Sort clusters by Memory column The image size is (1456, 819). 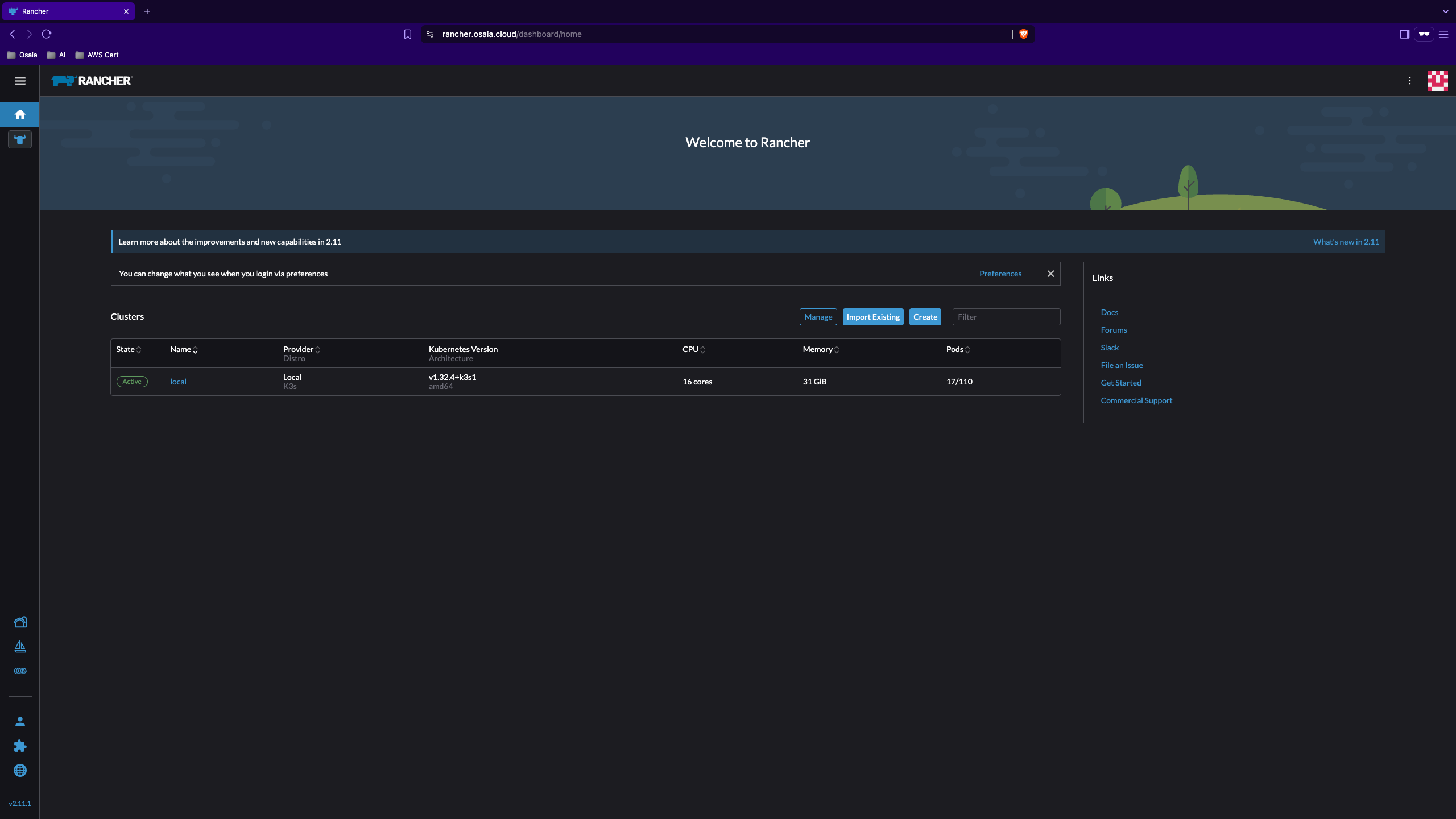[x=821, y=349]
